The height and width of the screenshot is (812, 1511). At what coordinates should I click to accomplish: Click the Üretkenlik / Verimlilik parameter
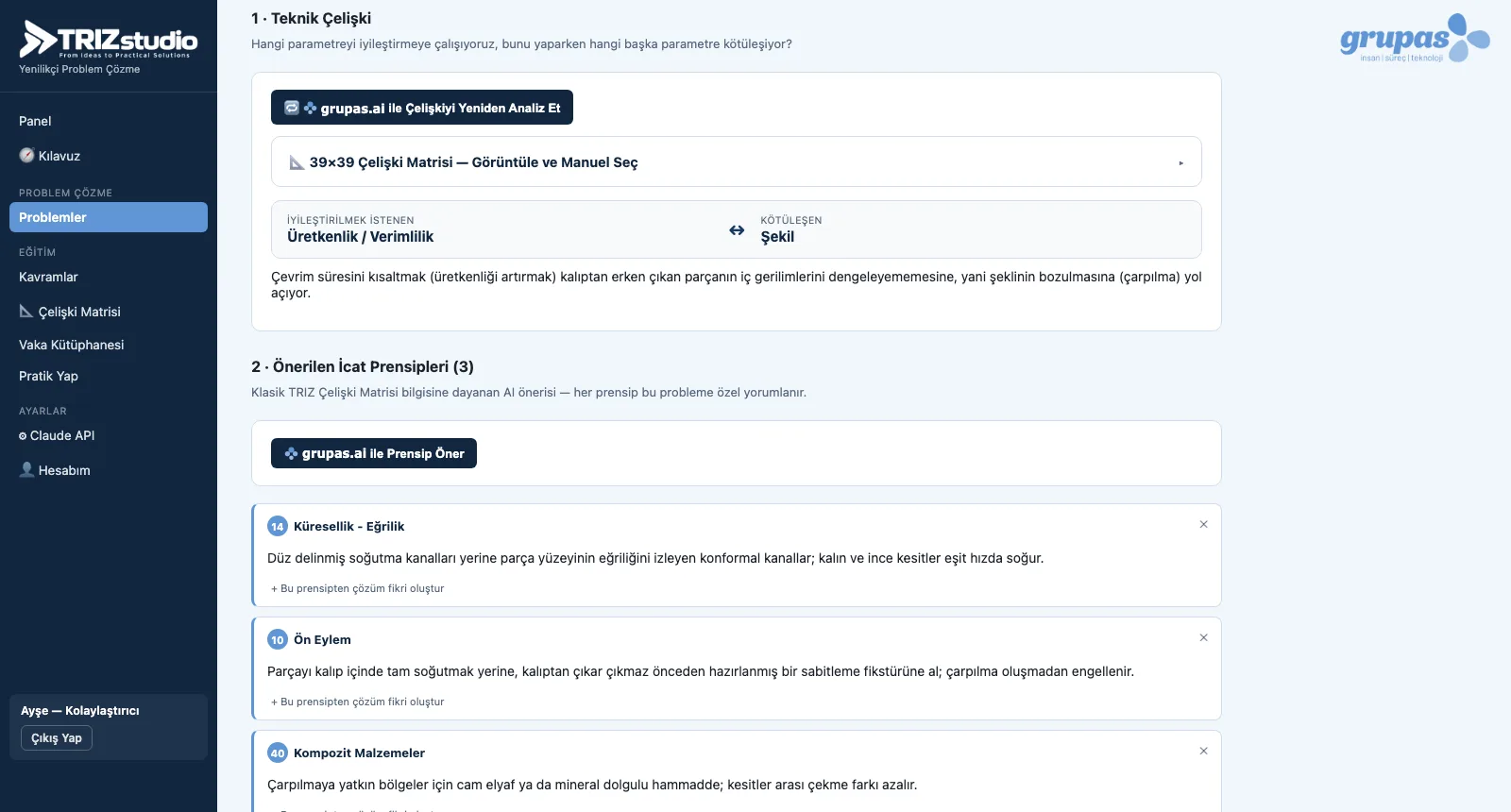[361, 237]
